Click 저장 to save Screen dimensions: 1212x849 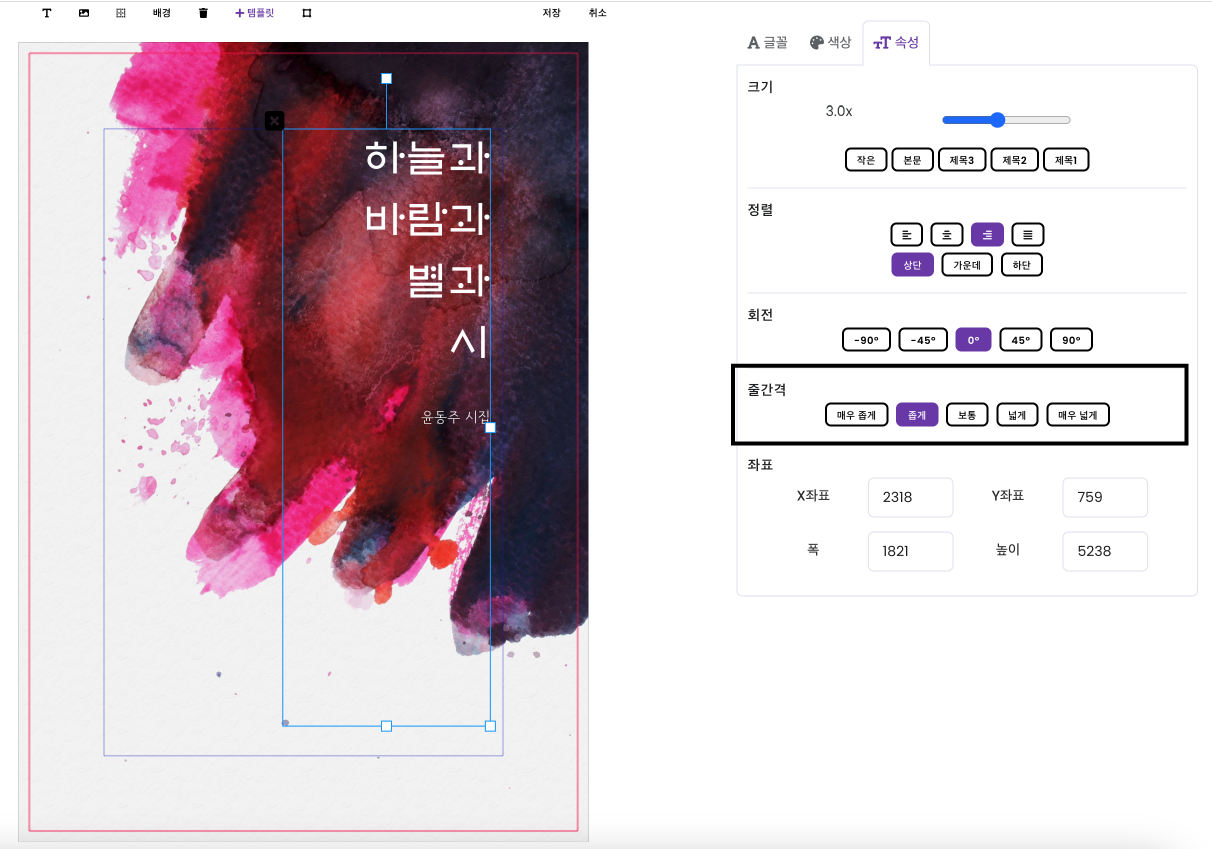551,13
